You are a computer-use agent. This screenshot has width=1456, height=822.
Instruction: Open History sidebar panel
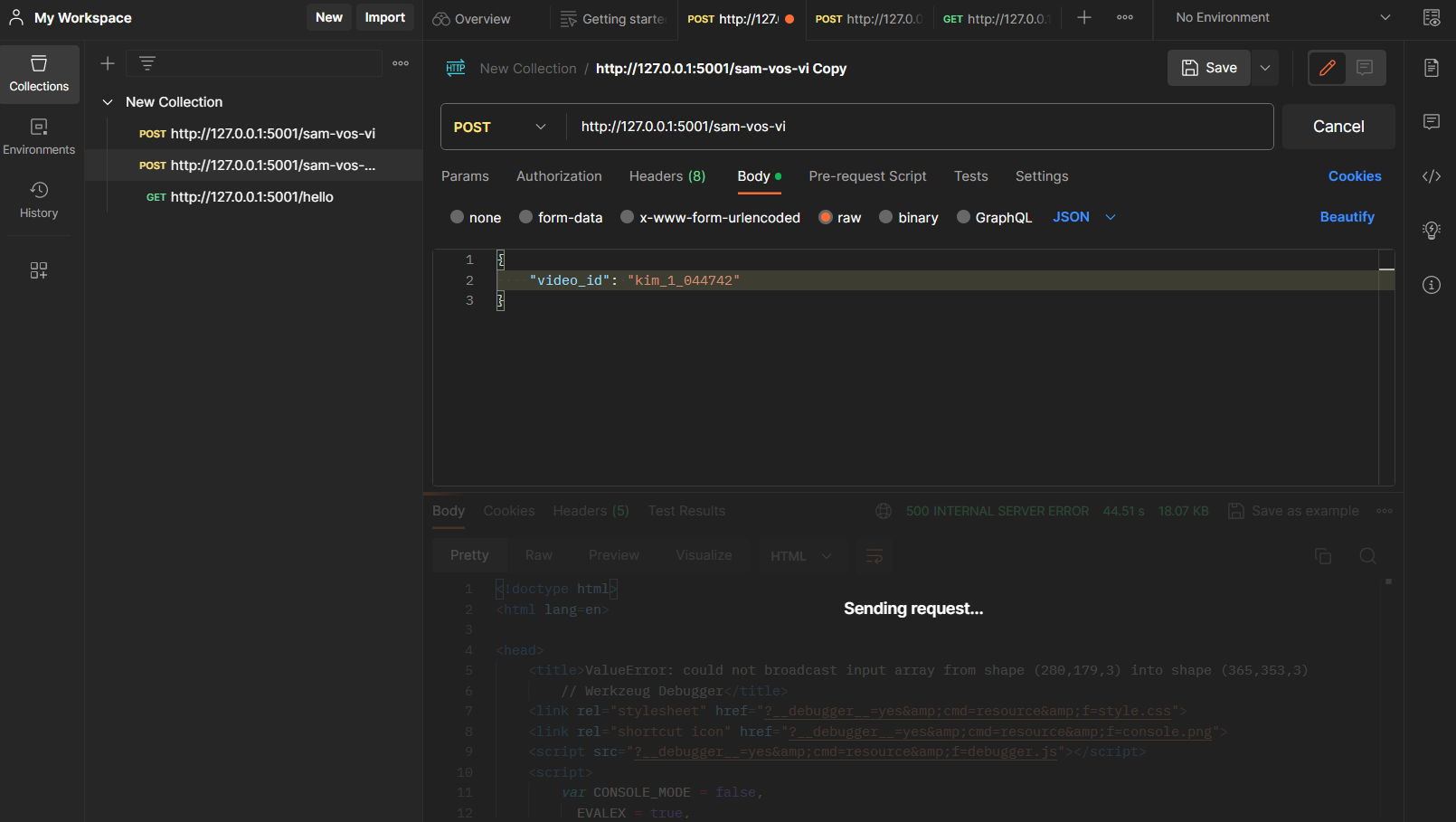[x=39, y=200]
